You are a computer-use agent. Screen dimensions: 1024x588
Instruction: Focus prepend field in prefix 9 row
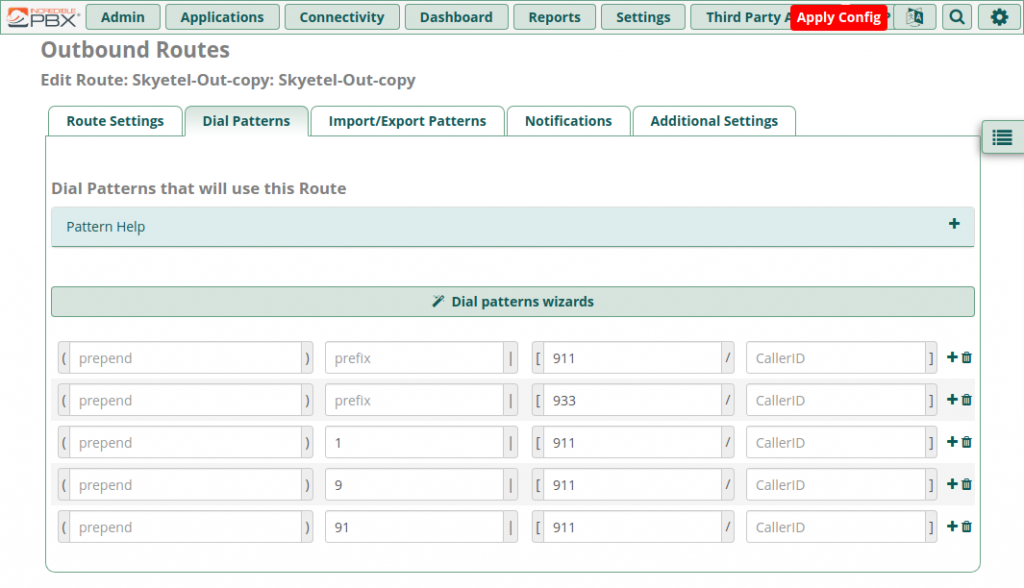[x=185, y=485]
